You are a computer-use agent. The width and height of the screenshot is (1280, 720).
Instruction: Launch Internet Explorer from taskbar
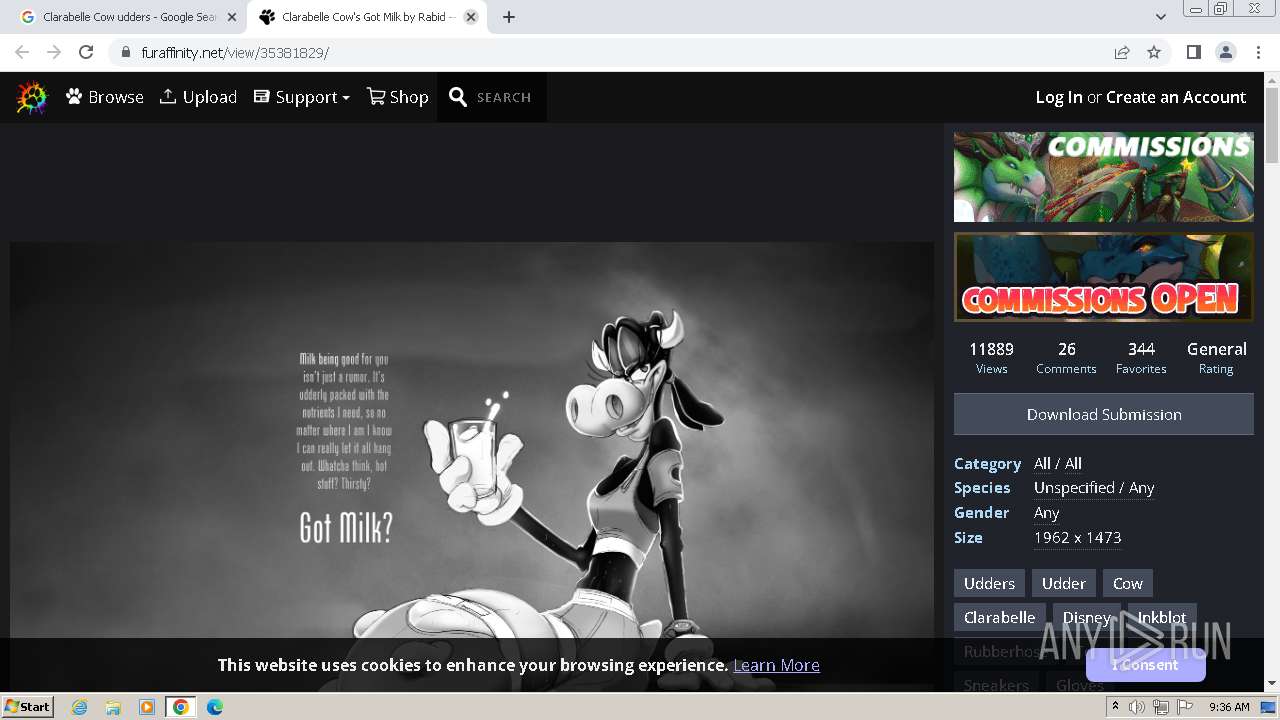(80, 707)
